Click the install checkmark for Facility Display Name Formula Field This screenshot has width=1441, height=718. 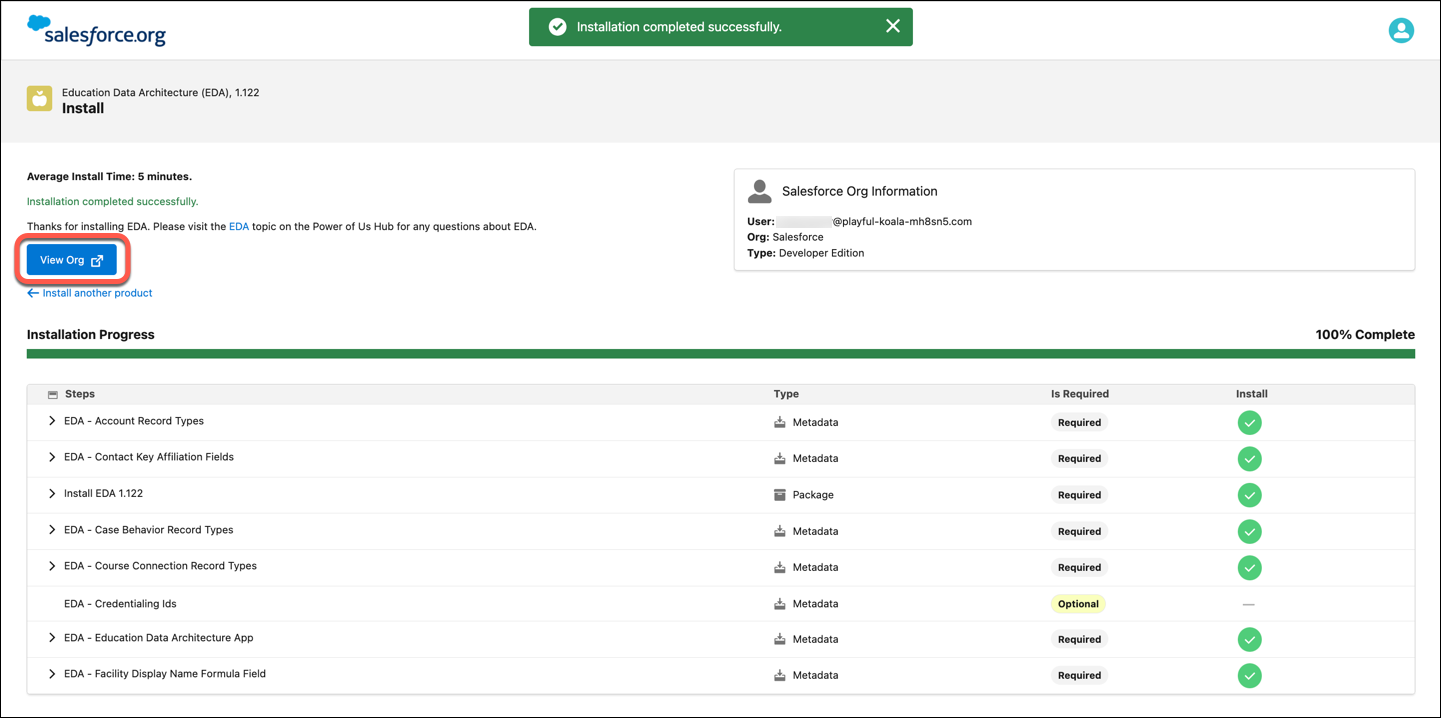[1250, 675]
